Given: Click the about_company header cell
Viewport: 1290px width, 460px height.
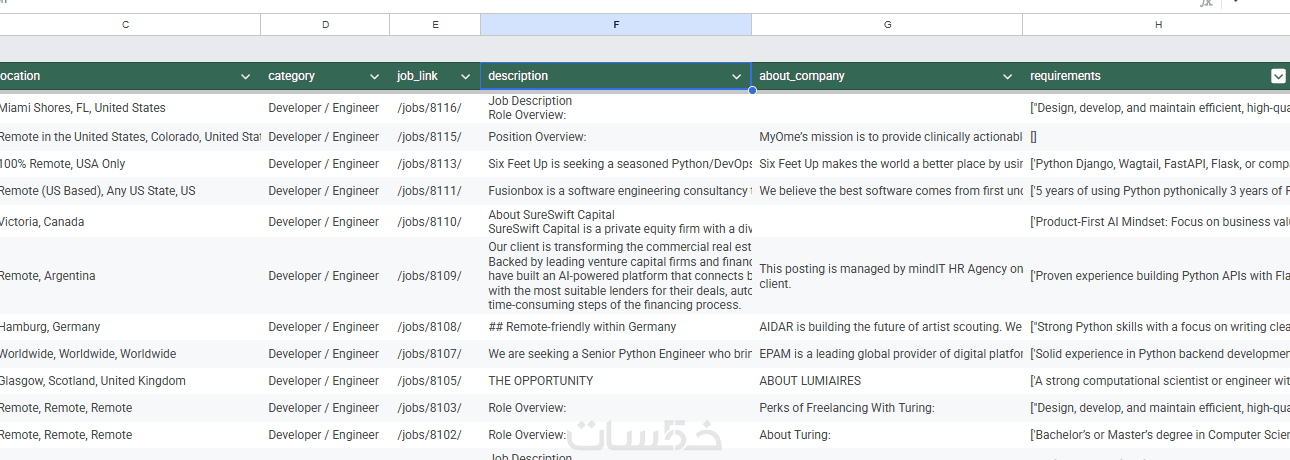Looking at the screenshot, I should (x=887, y=76).
